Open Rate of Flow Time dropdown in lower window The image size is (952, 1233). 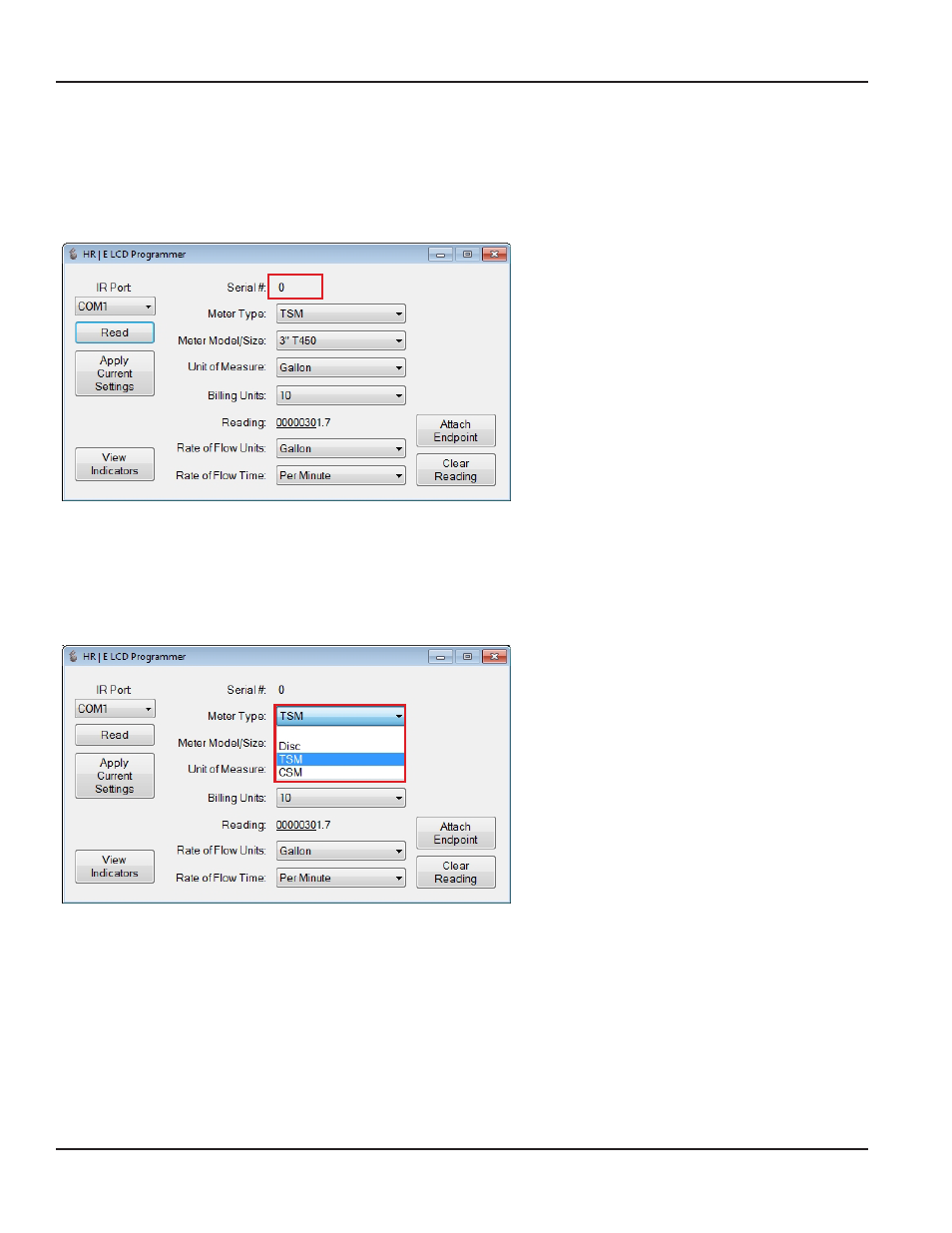click(x=340, y=878)
